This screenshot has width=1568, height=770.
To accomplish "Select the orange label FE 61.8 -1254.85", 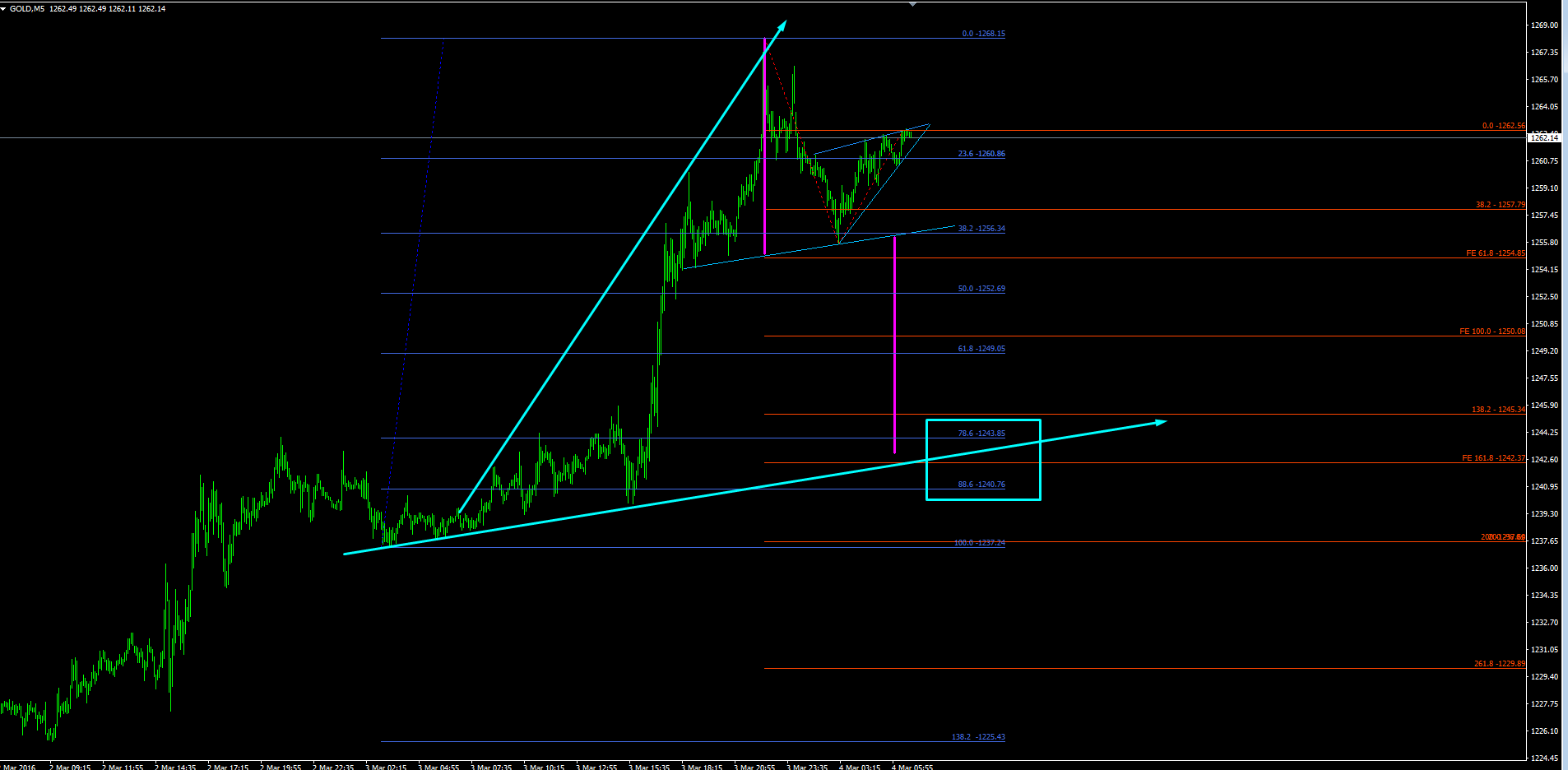I will click(1495, 253).
